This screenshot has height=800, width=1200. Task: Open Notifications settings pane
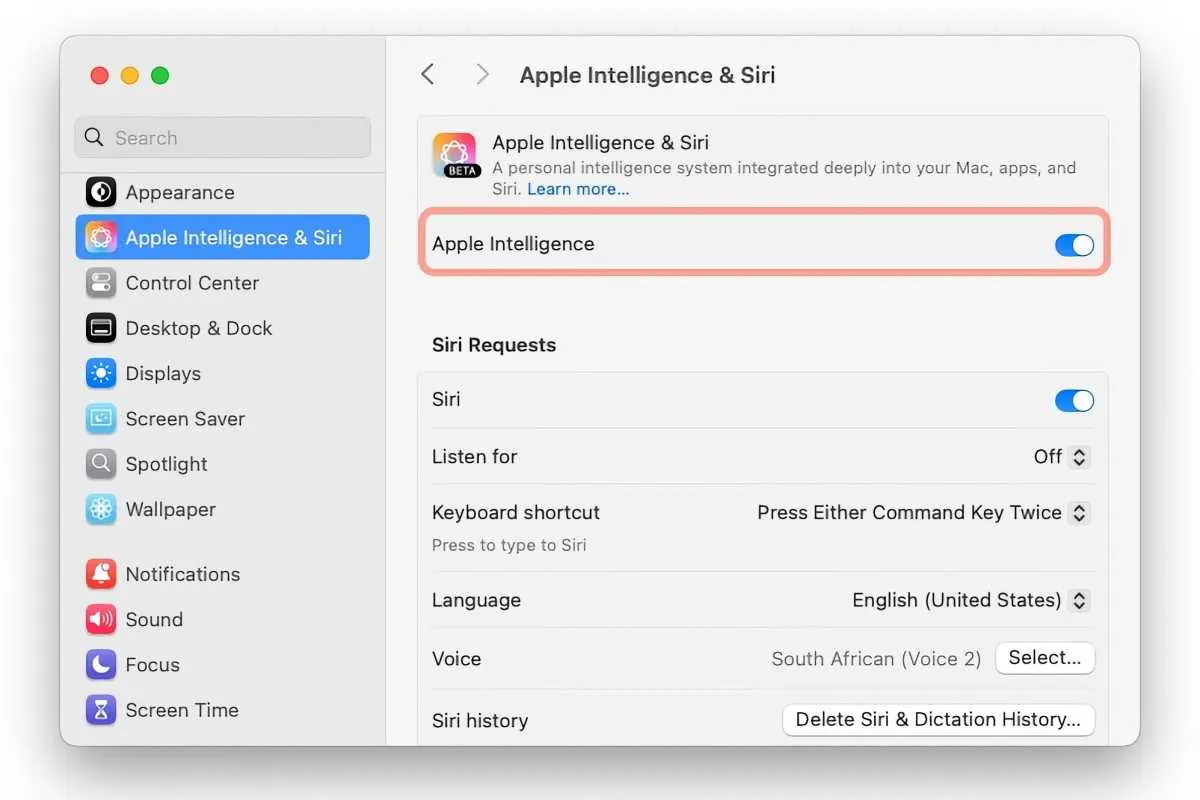click(223, 574)
